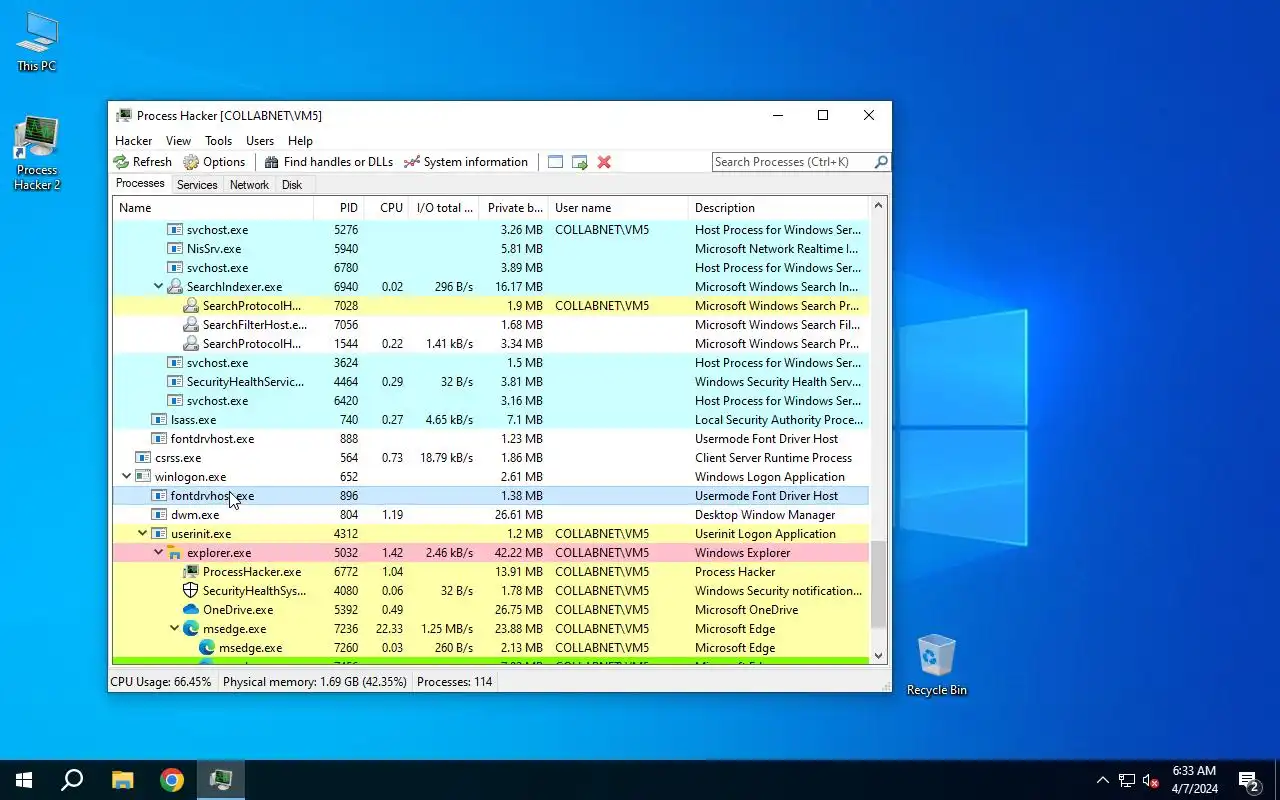Viewport: 1280px width, 800px height.
Task: Click the SecurityHealthSystray shield icon
Action: (191, 591)
